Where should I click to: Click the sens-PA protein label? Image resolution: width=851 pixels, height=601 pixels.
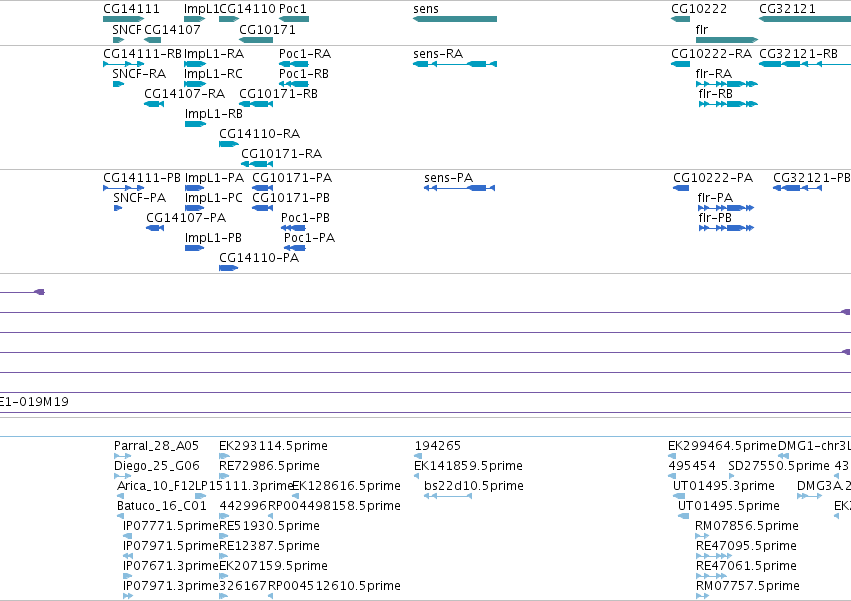click(x=448, y=178)
